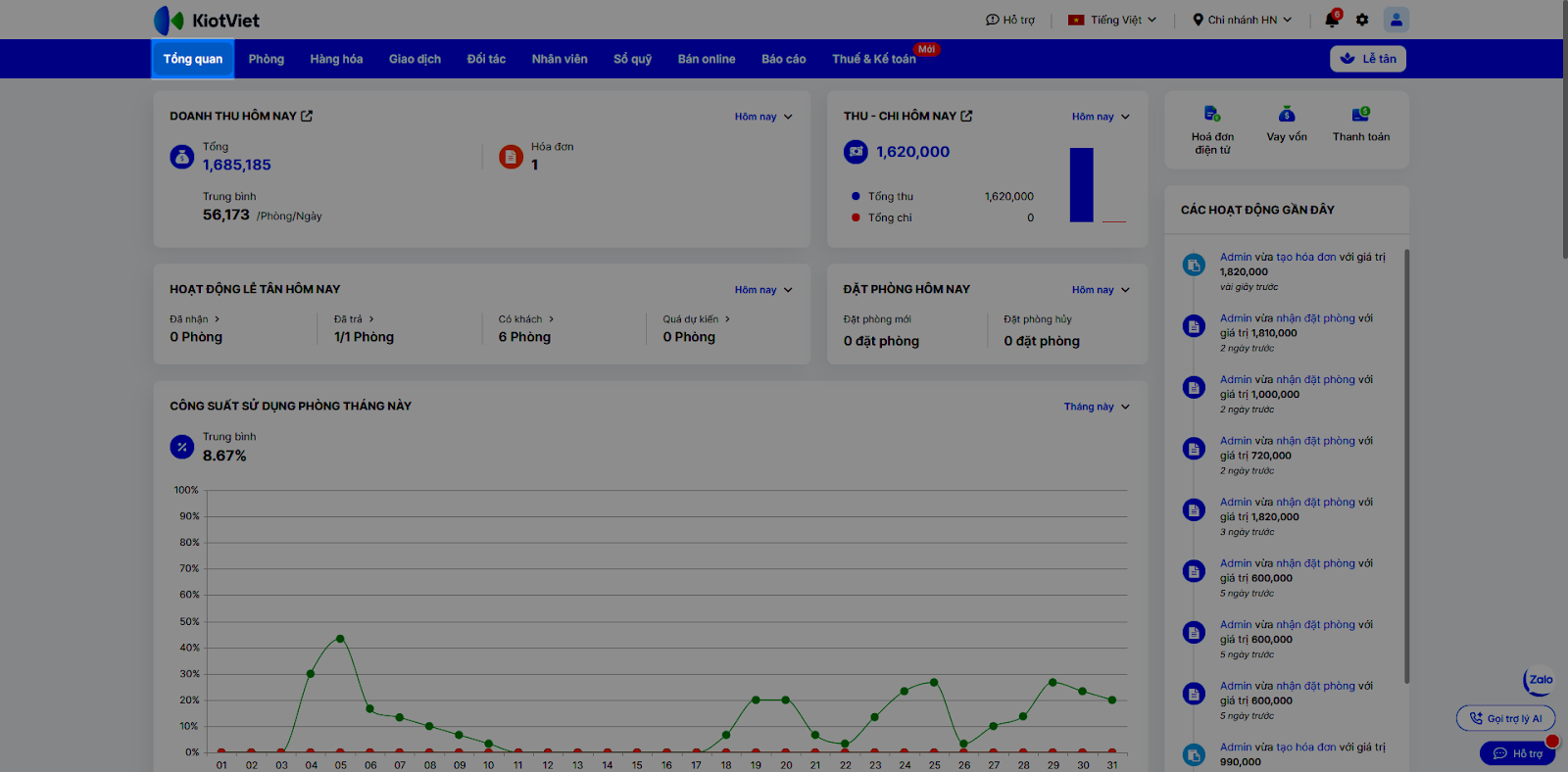The height and width of the screenshot is (772, 1568).
Task: Open the Có khách rooms link
Action: [x=526, y=319]
